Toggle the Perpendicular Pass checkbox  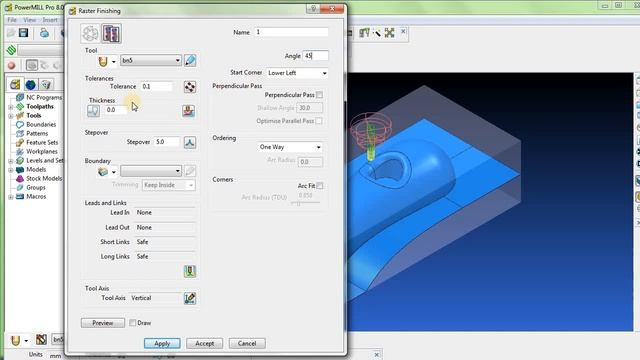pyautogui.click(x=320, y=95)
